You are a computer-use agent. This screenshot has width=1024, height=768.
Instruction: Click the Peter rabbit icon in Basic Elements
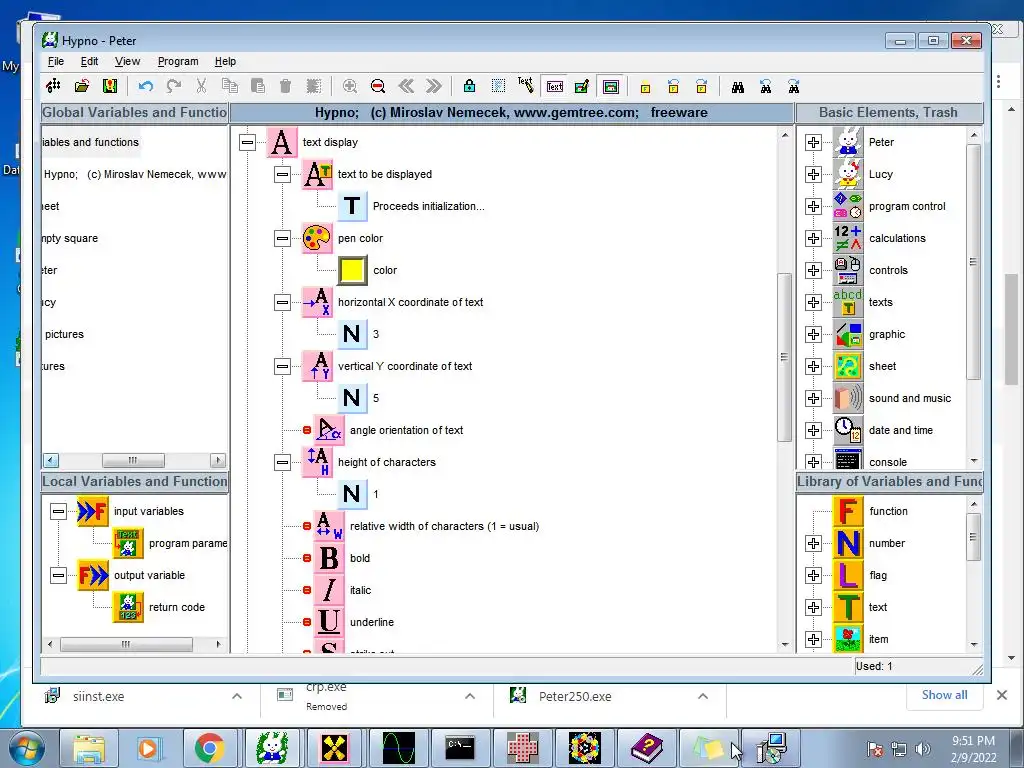(x=848, y=142)
